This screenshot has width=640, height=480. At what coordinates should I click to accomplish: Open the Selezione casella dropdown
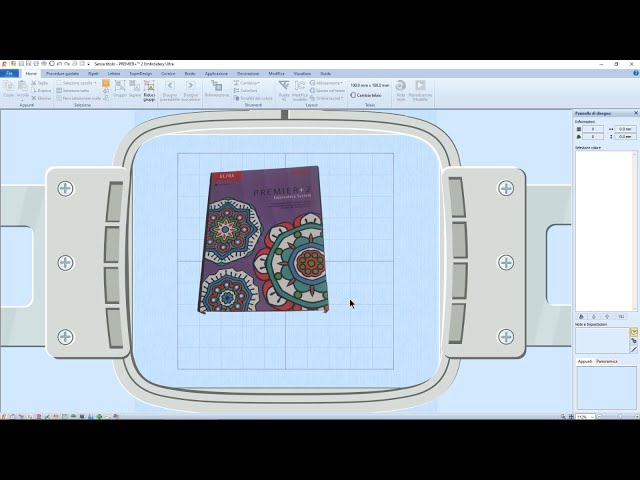point(76,83)
